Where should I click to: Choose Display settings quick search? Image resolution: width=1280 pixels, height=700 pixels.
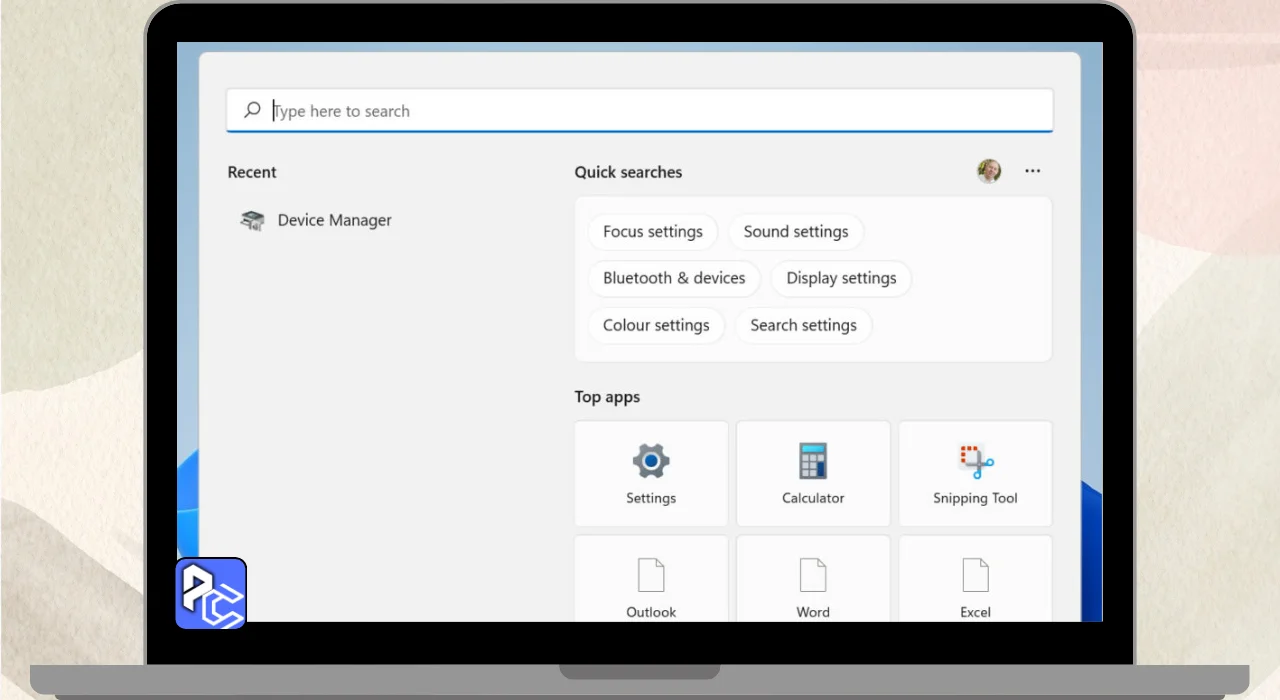(x=841, y=278)
